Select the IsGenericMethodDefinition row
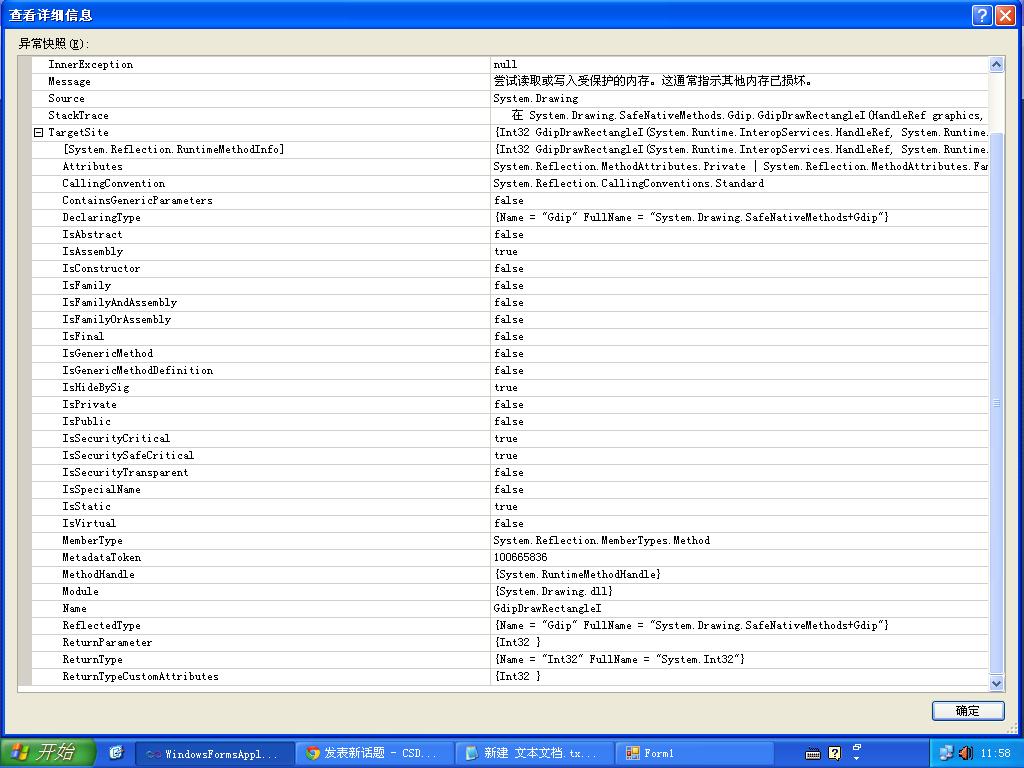The height and width of the screenshot is (768, 1024). click(509, 370)
